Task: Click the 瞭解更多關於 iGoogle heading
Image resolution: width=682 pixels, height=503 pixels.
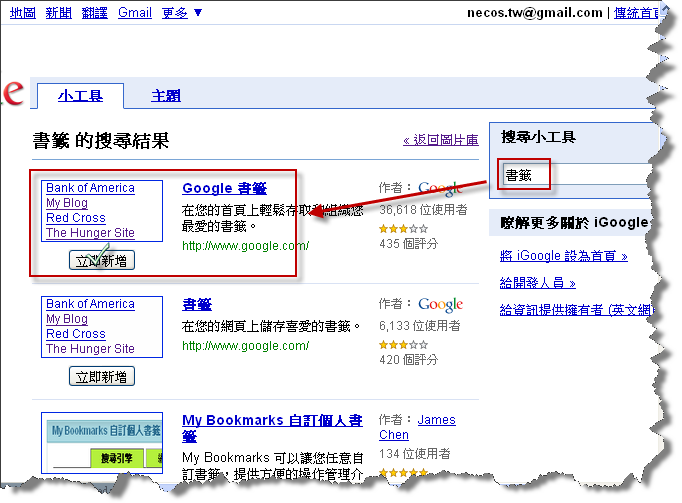Action: pos(575,223)
